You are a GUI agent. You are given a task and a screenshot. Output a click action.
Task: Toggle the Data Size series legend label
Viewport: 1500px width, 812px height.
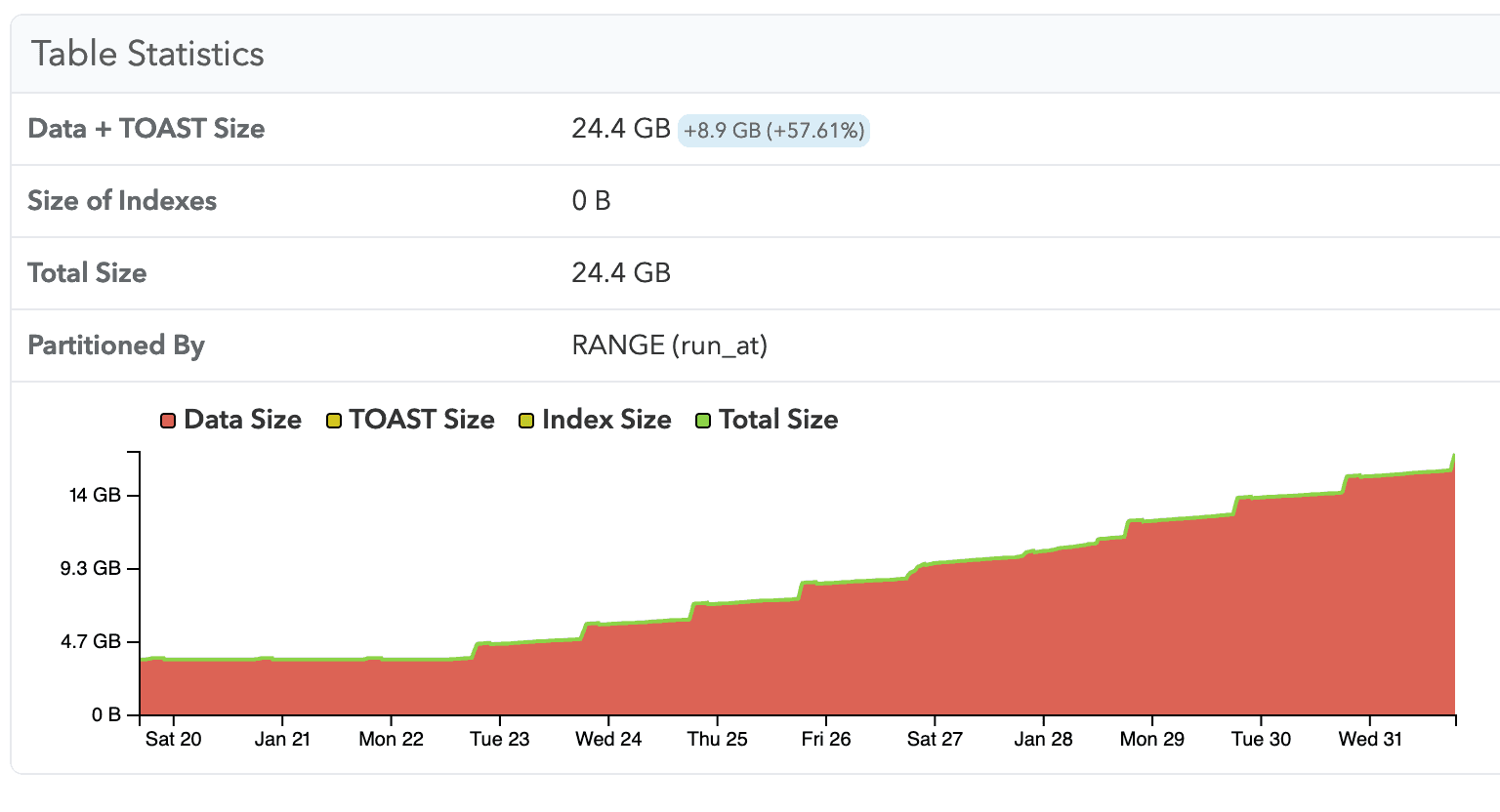pyautogui.click(x=242, y=420)
